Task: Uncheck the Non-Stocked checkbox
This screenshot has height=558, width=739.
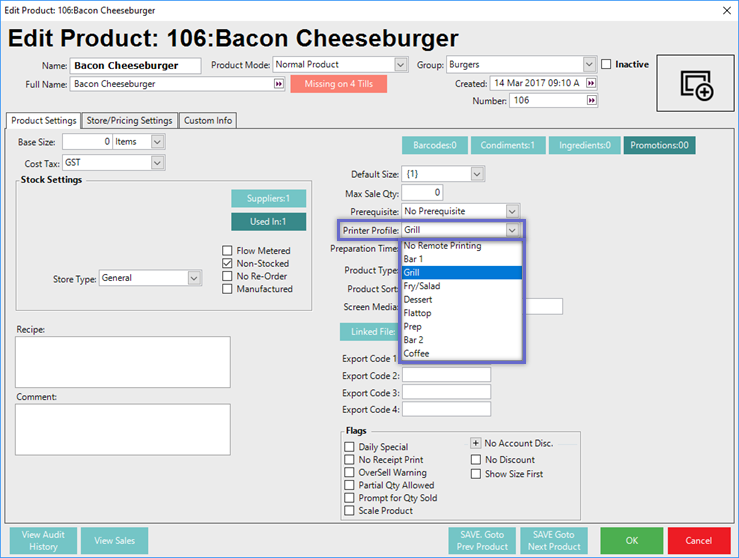Action: [228, 264]
